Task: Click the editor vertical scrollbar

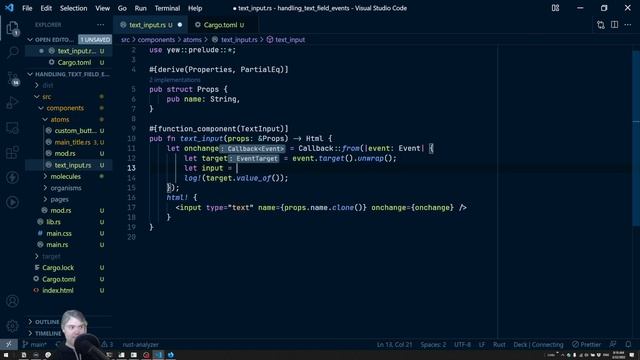Action: 636,139
